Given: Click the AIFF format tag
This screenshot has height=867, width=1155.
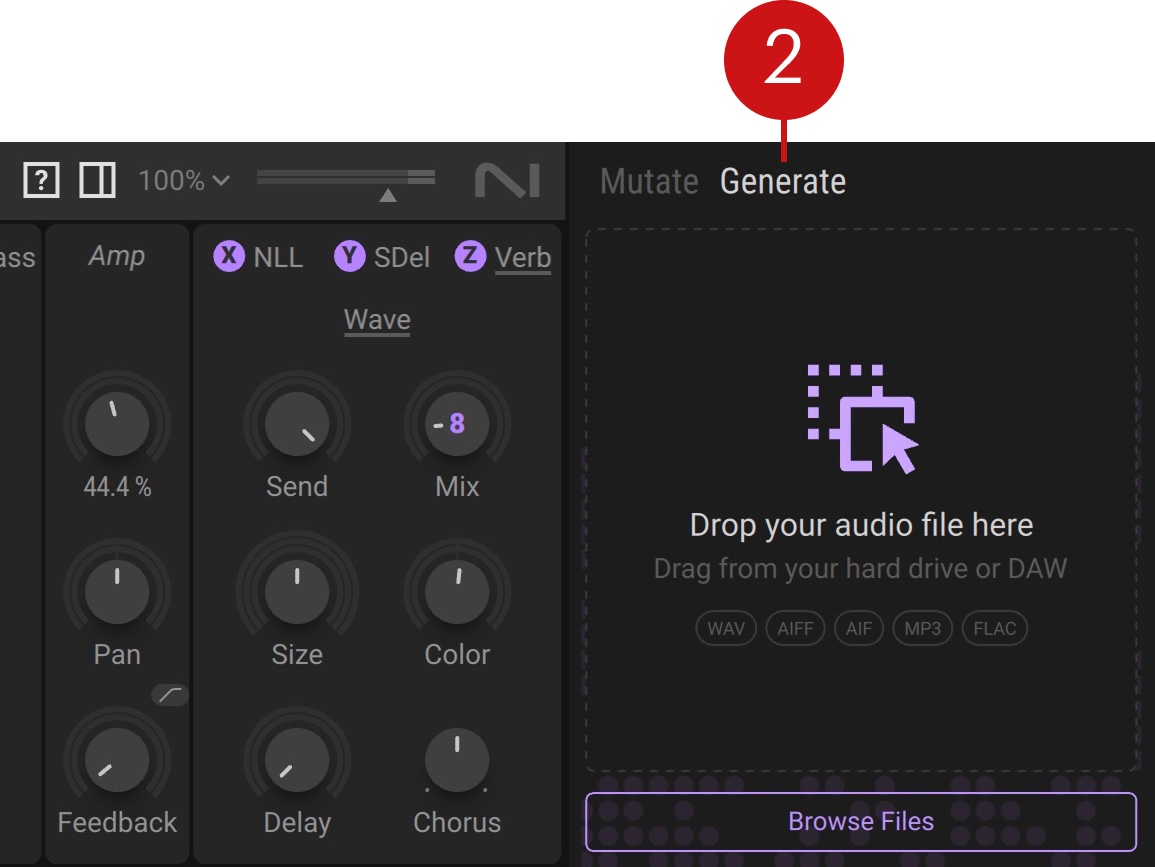Looking at the screenshot, I should pyautogui.click(x=796, y=628).
